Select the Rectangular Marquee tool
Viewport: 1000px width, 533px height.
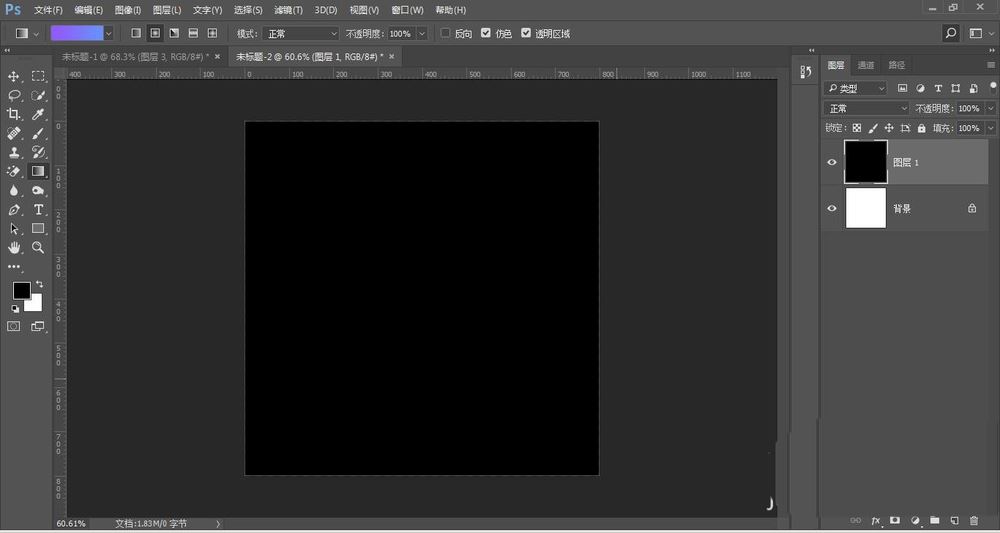(x=38, y=77)
